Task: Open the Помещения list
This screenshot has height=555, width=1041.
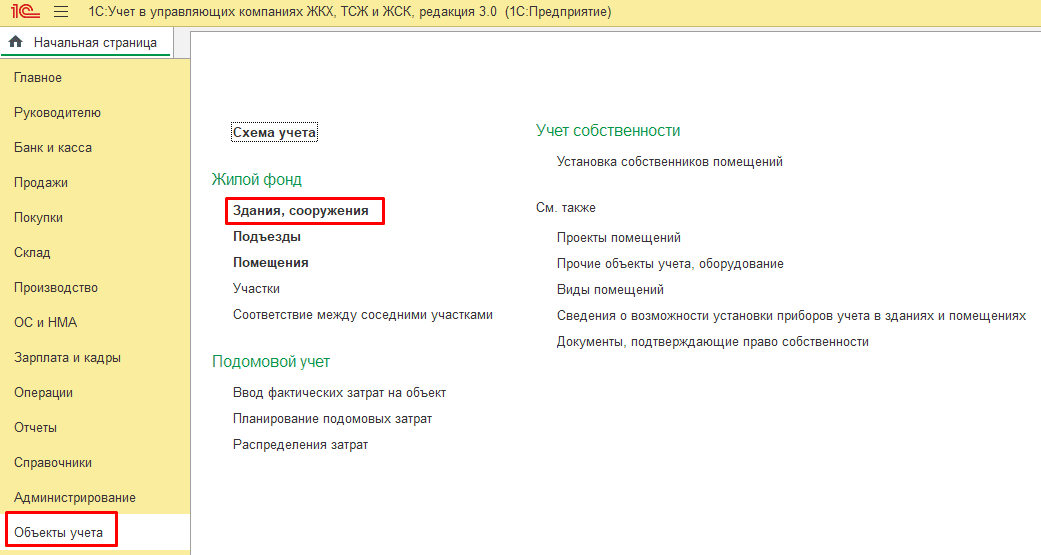Action: pos(271,263)
